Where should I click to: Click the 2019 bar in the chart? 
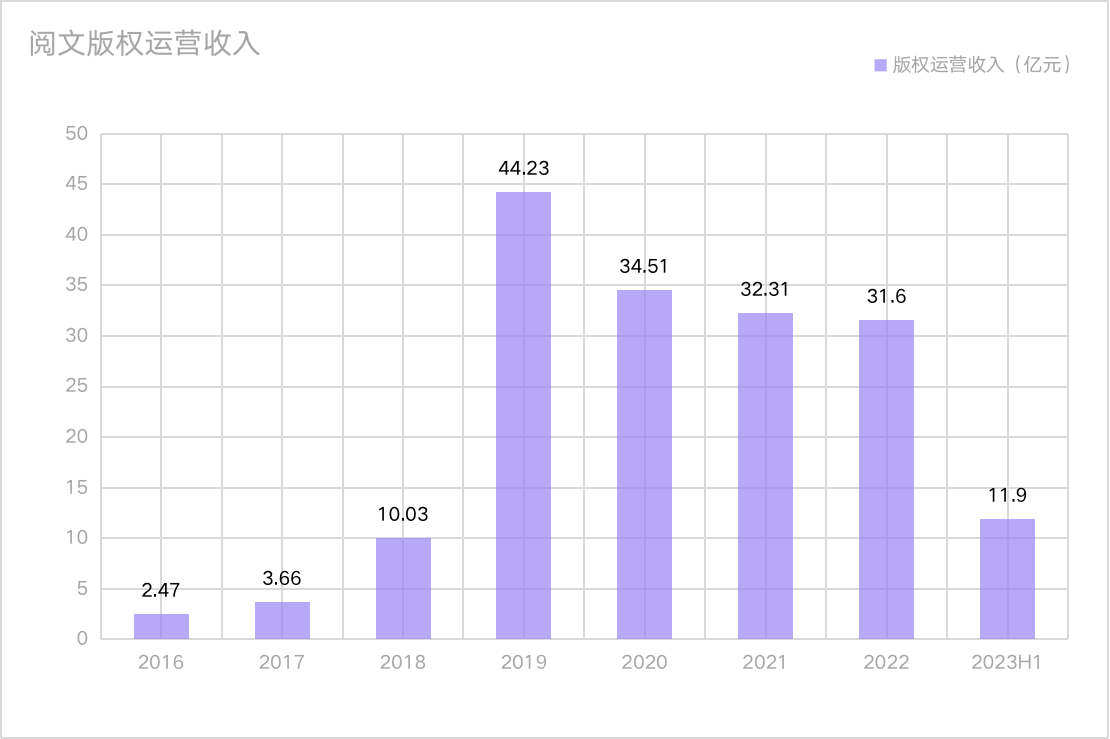(x=523, y=415)
